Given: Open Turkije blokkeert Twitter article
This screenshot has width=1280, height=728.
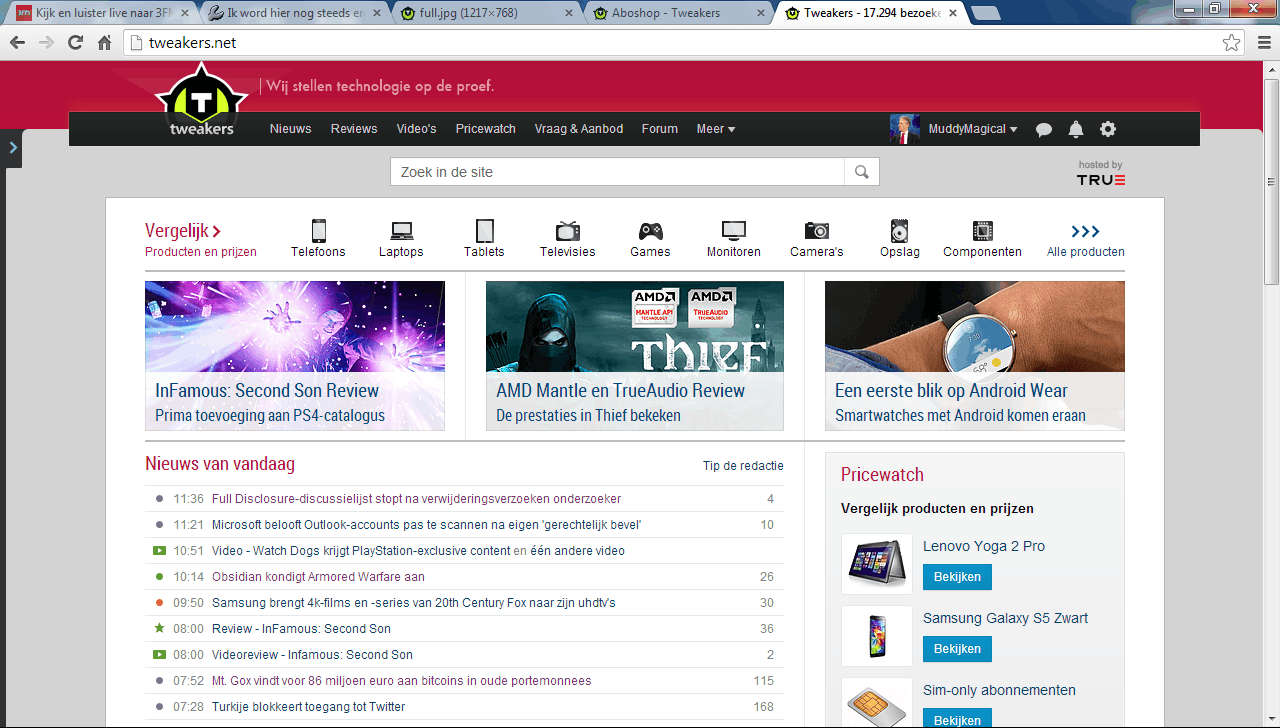Looking at the screenshot, I should point(308,707).
